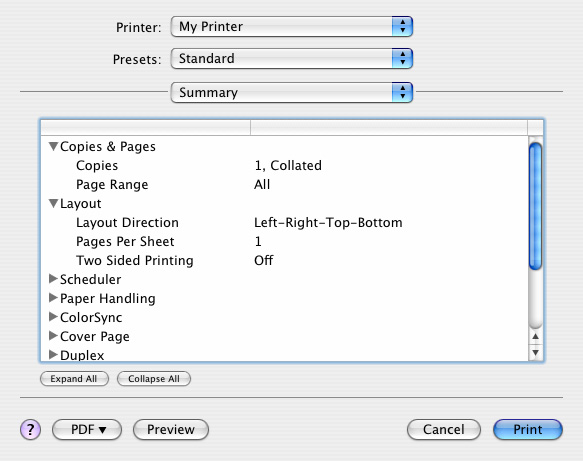This screenshot has height=461, width=583.
Task: Collapse the Copies & Pages section
Action: [x=54, y=146]
